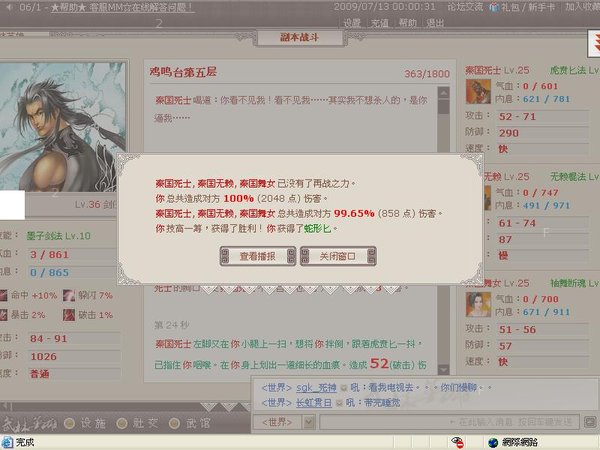
Task: Click the 武林英雄 game logo
Action: point(29,423)
